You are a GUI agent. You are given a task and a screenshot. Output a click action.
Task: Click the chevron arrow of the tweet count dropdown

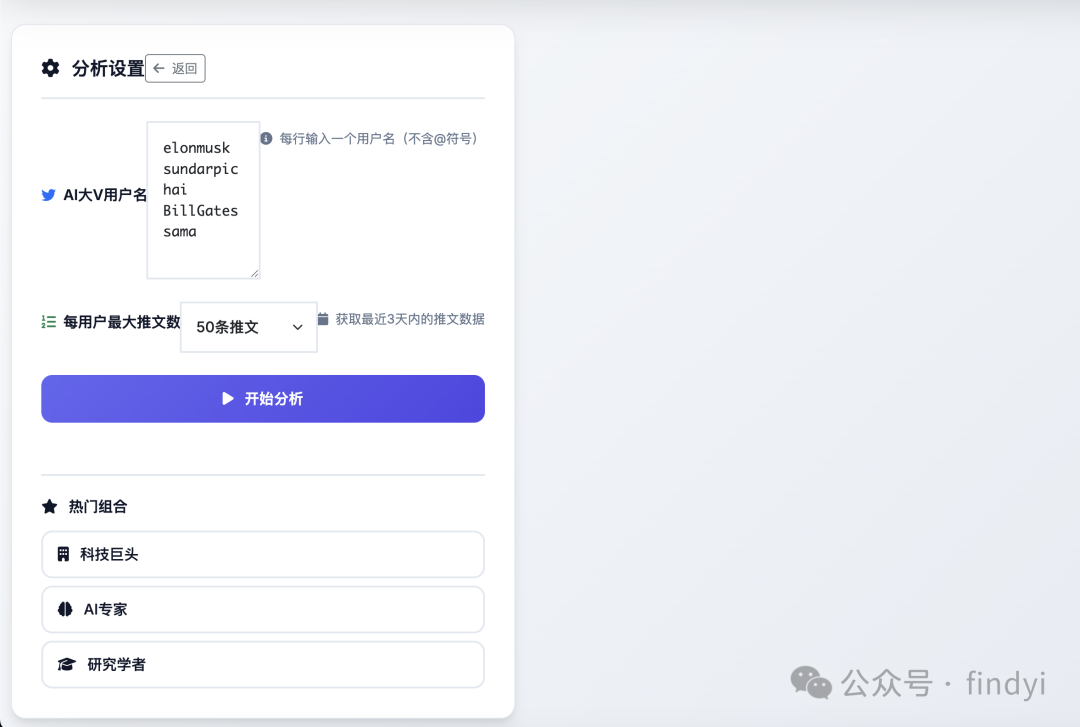click(298, 327)
